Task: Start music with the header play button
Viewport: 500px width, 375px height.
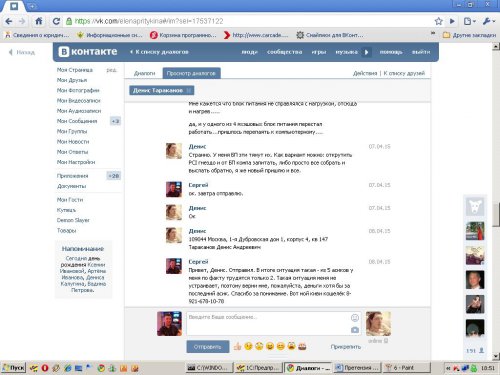Action: click(366, 52)
